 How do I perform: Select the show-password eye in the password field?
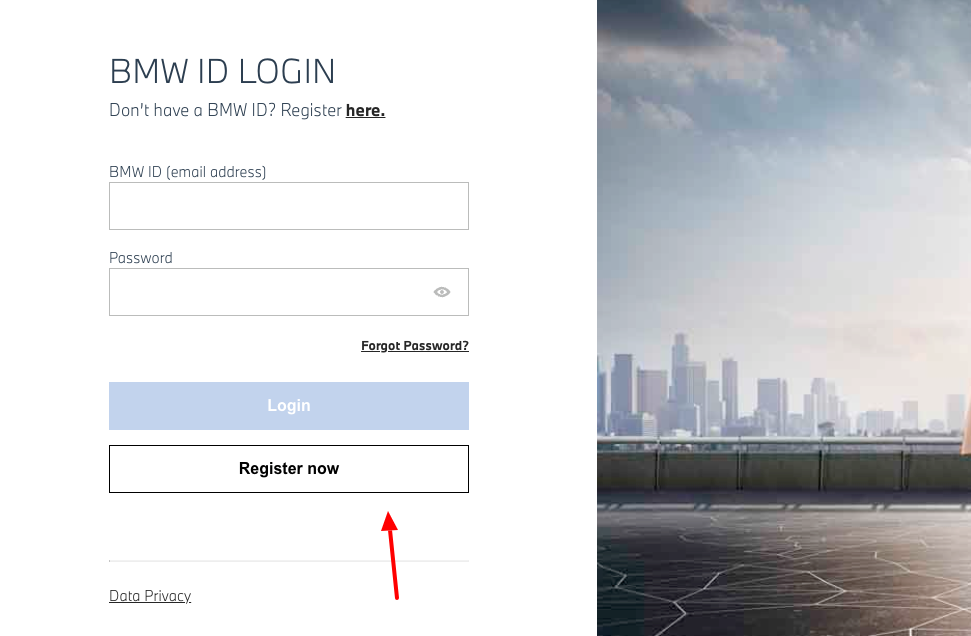tap(441, 291)
